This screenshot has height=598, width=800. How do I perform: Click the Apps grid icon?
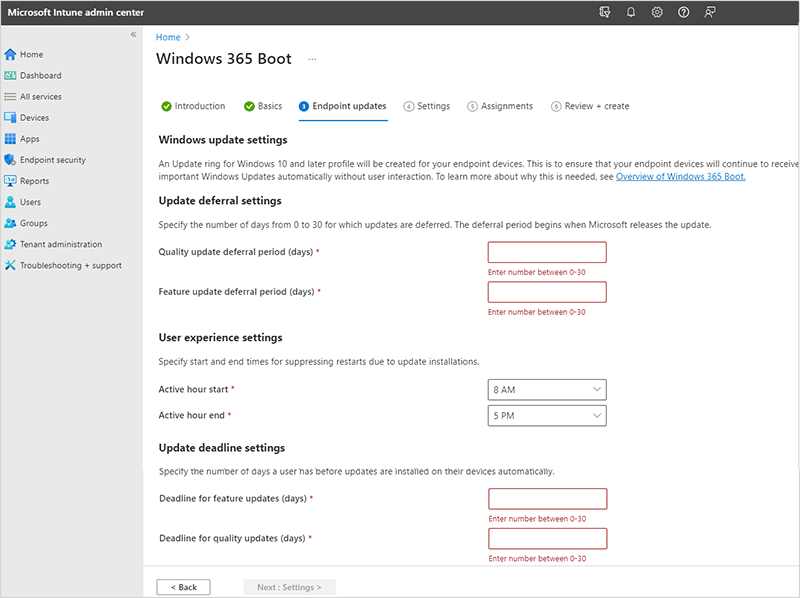10,139
